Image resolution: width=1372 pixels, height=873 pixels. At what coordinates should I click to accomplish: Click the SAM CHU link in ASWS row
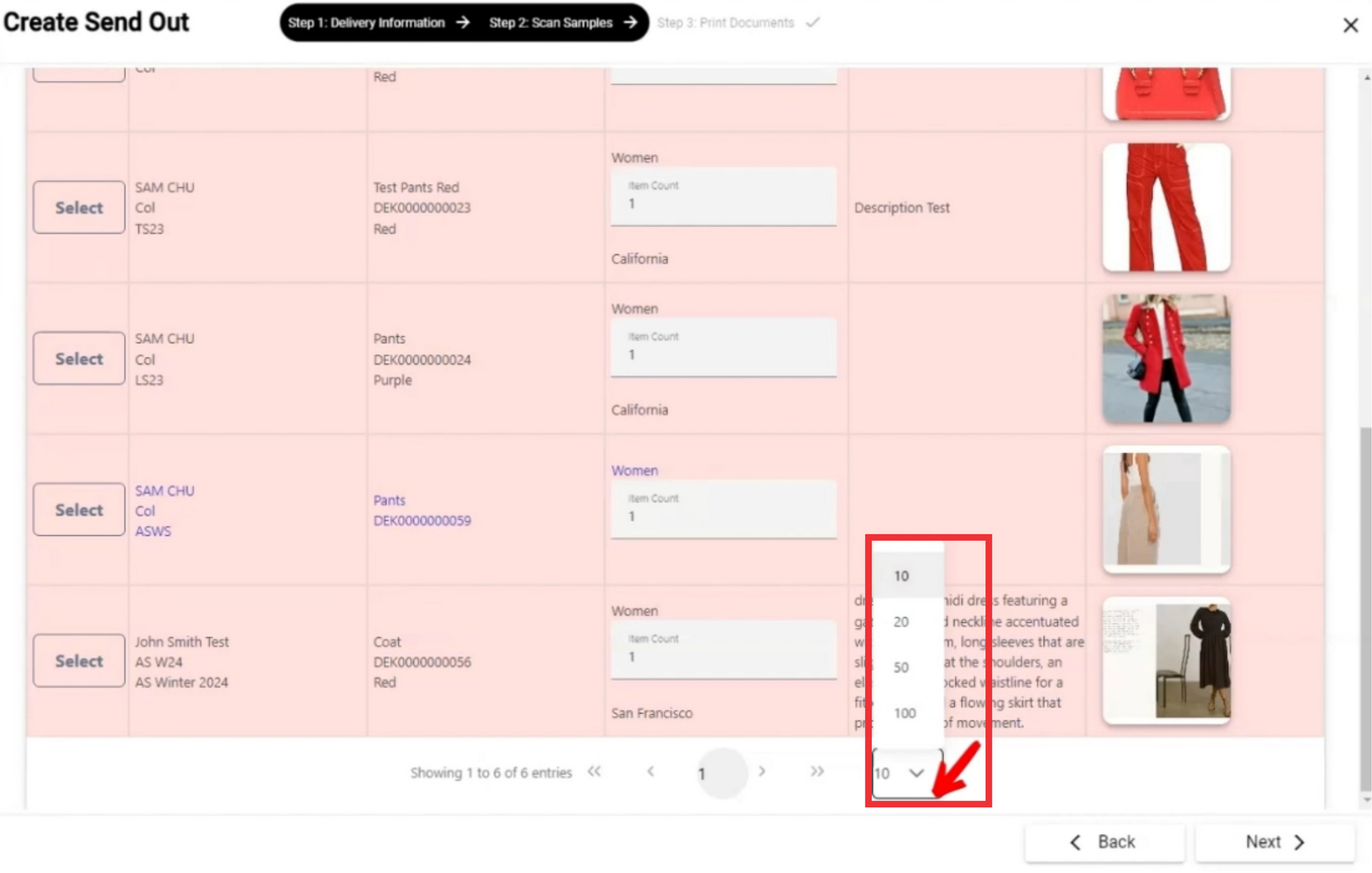(x=164, y=491)
